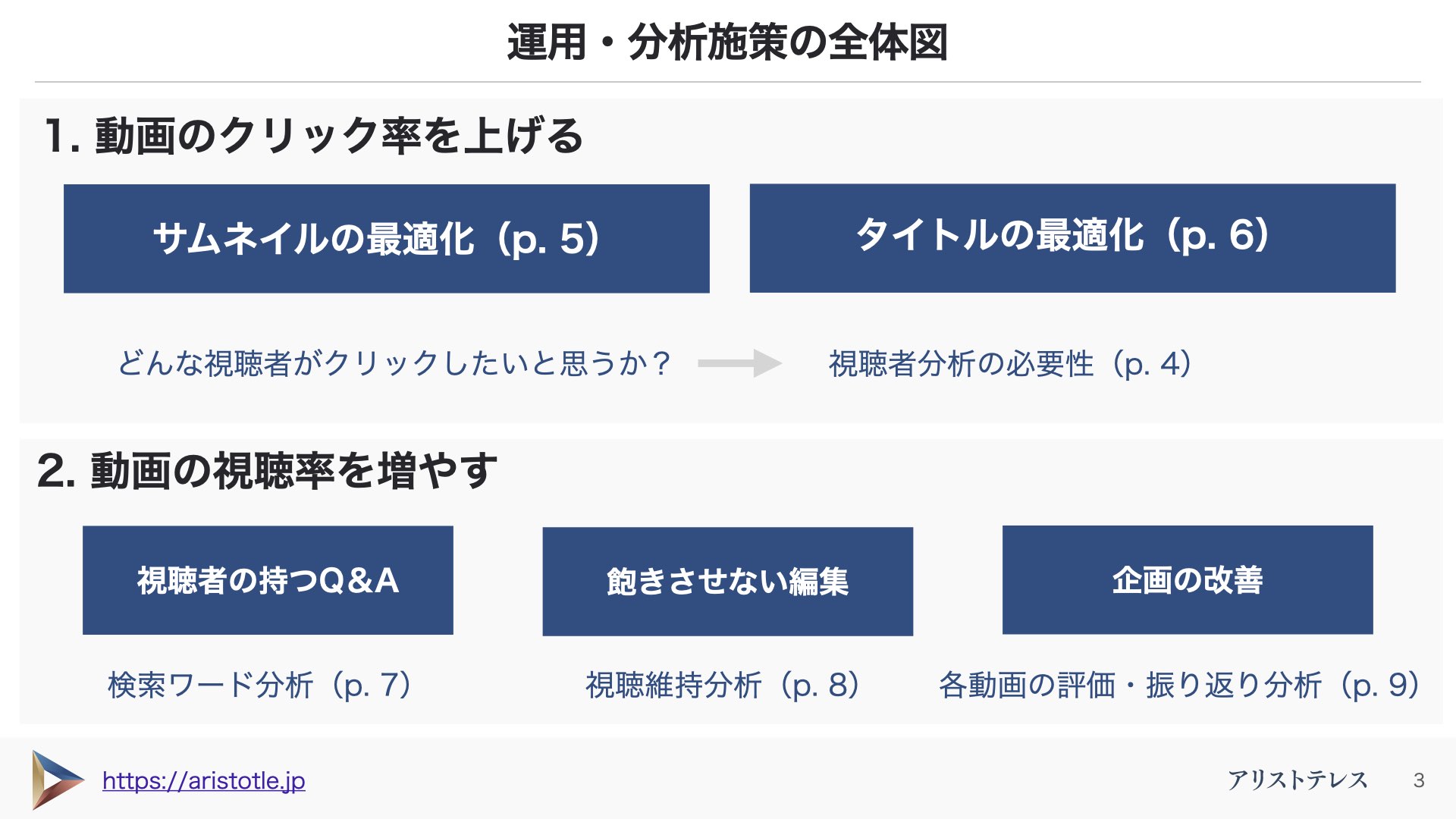
Task: Click the アリストテレス footer text
Action: click(x=1298, y=780)
